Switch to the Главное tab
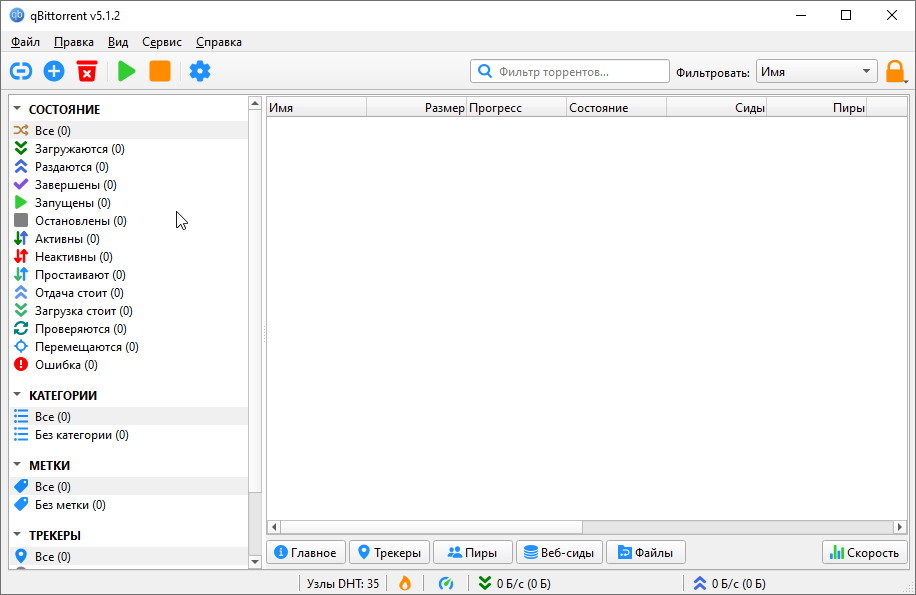The height and width of the screenshot is (595, 916). click(306, 552)
